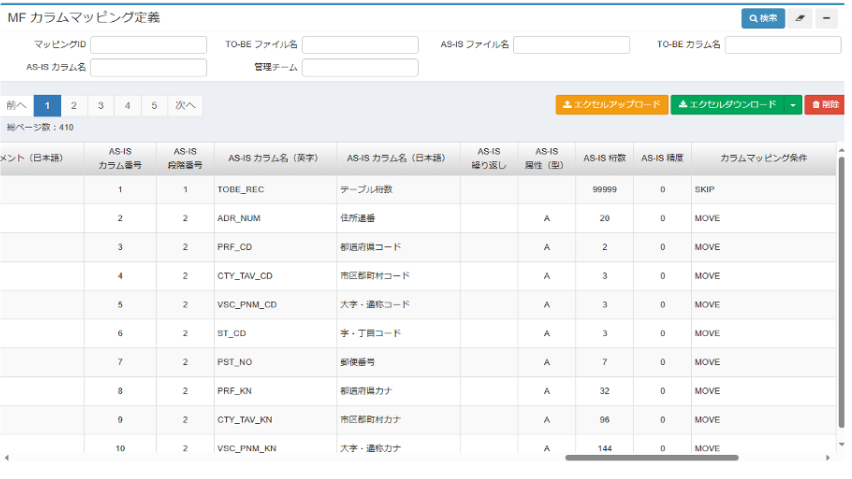The width and height of the screenshot is (852, 479).
Task: Click the eraser icon to clear filters
Action: coord(800,18)
